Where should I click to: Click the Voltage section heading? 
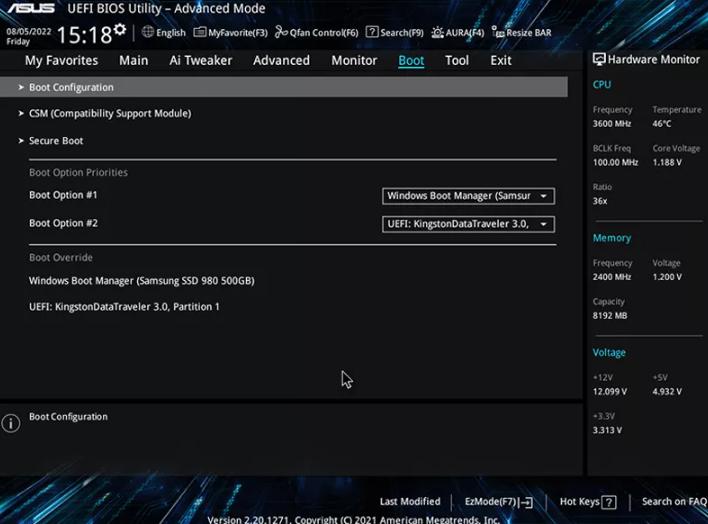click(x=609, y=352)
